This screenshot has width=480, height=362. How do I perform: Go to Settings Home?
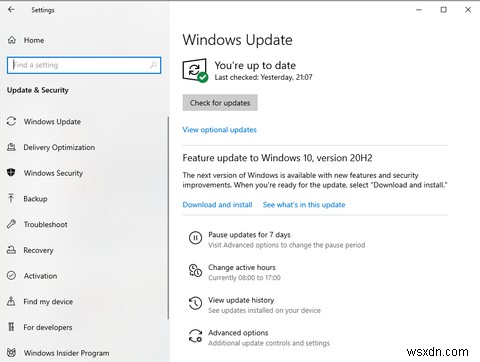point(34,40)
